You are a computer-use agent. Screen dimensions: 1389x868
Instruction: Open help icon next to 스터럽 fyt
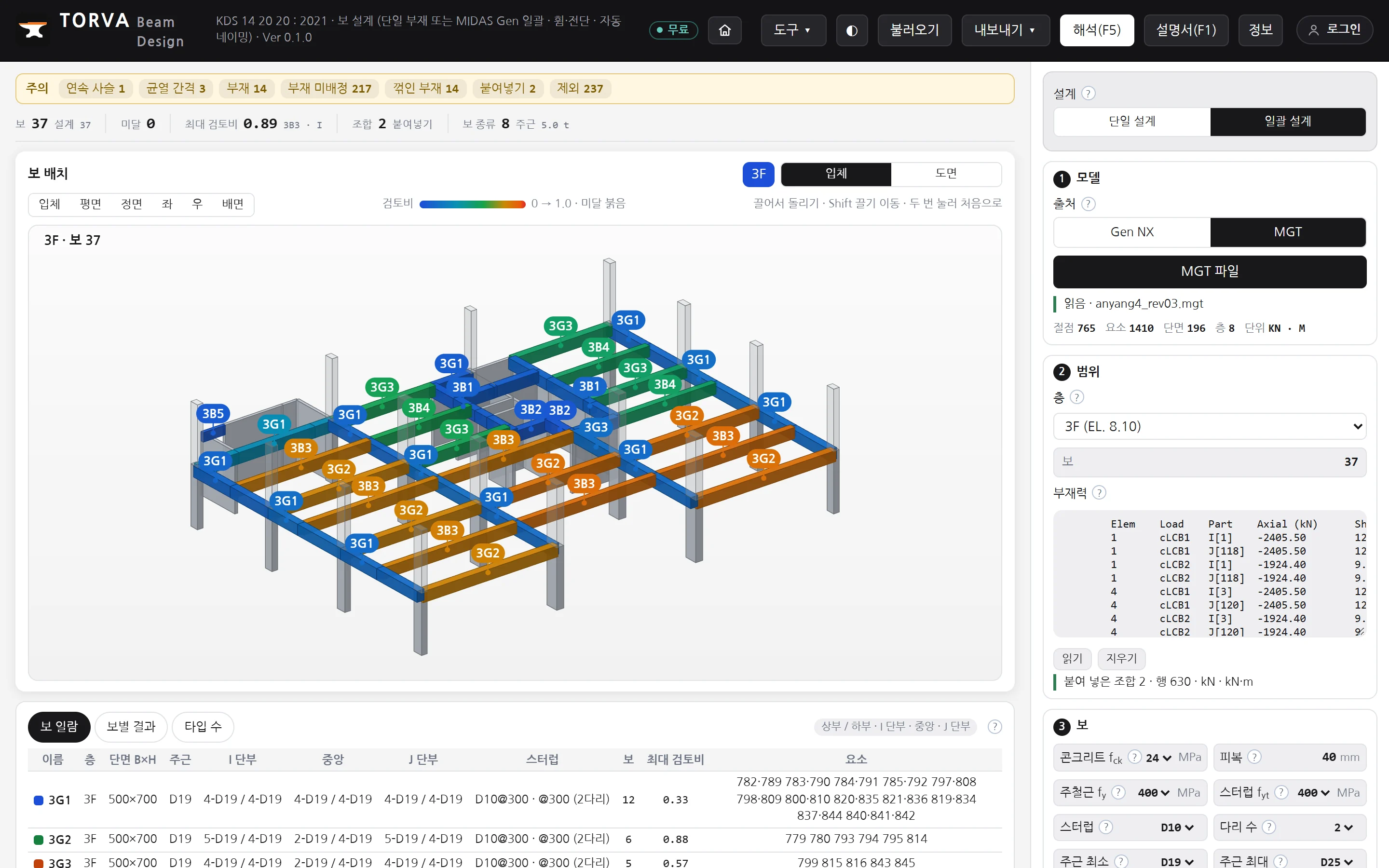[1281, 792]
